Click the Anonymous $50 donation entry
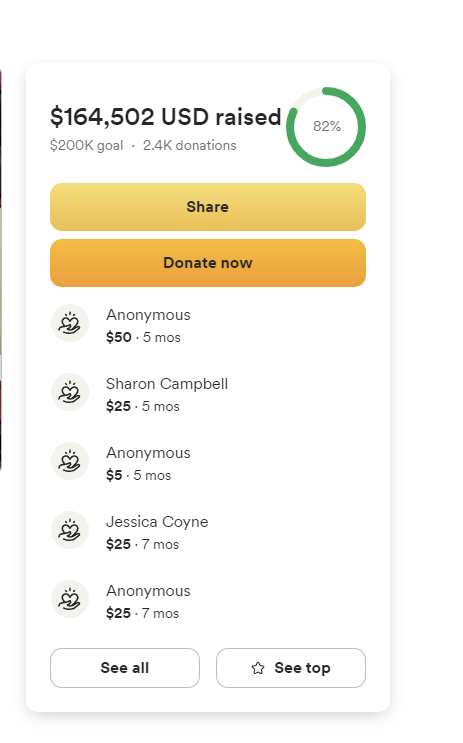The height and width of the screenshot is (743, 463). pyautogui.click(x=208, y=326)
